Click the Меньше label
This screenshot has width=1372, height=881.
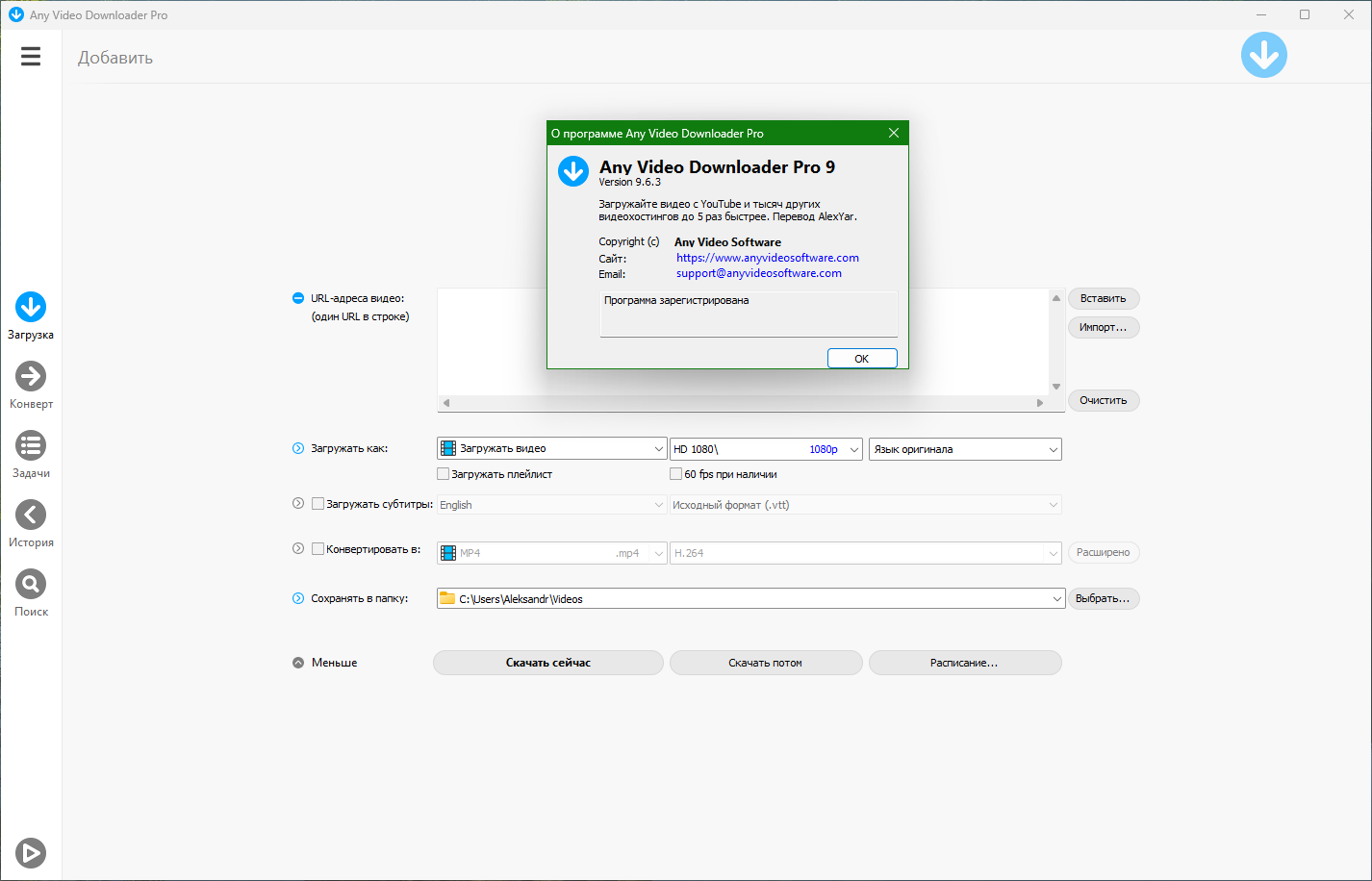tap(335, 663)
